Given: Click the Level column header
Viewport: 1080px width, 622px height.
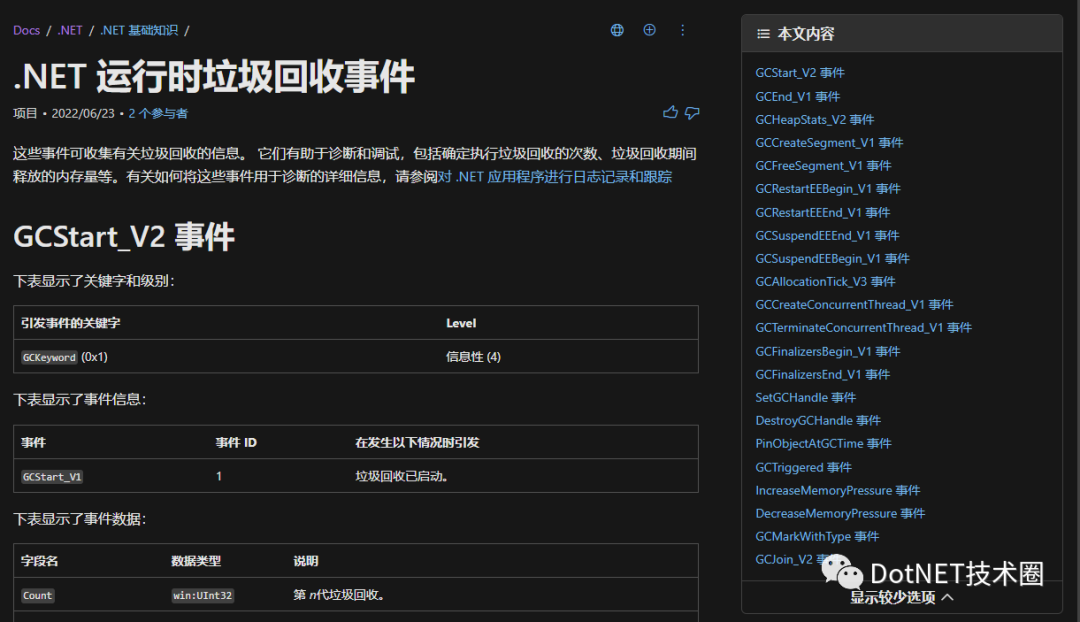Looking at the screenshot, I should pyautogui.click(x=461, y=323).
